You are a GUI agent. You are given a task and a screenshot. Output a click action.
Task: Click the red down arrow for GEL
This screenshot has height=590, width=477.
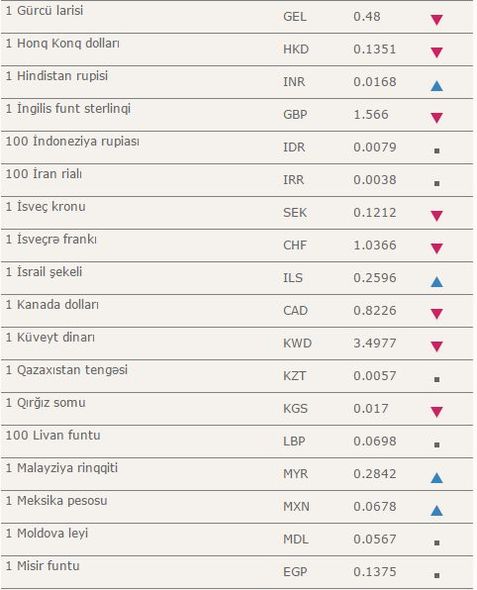point(436,20)
